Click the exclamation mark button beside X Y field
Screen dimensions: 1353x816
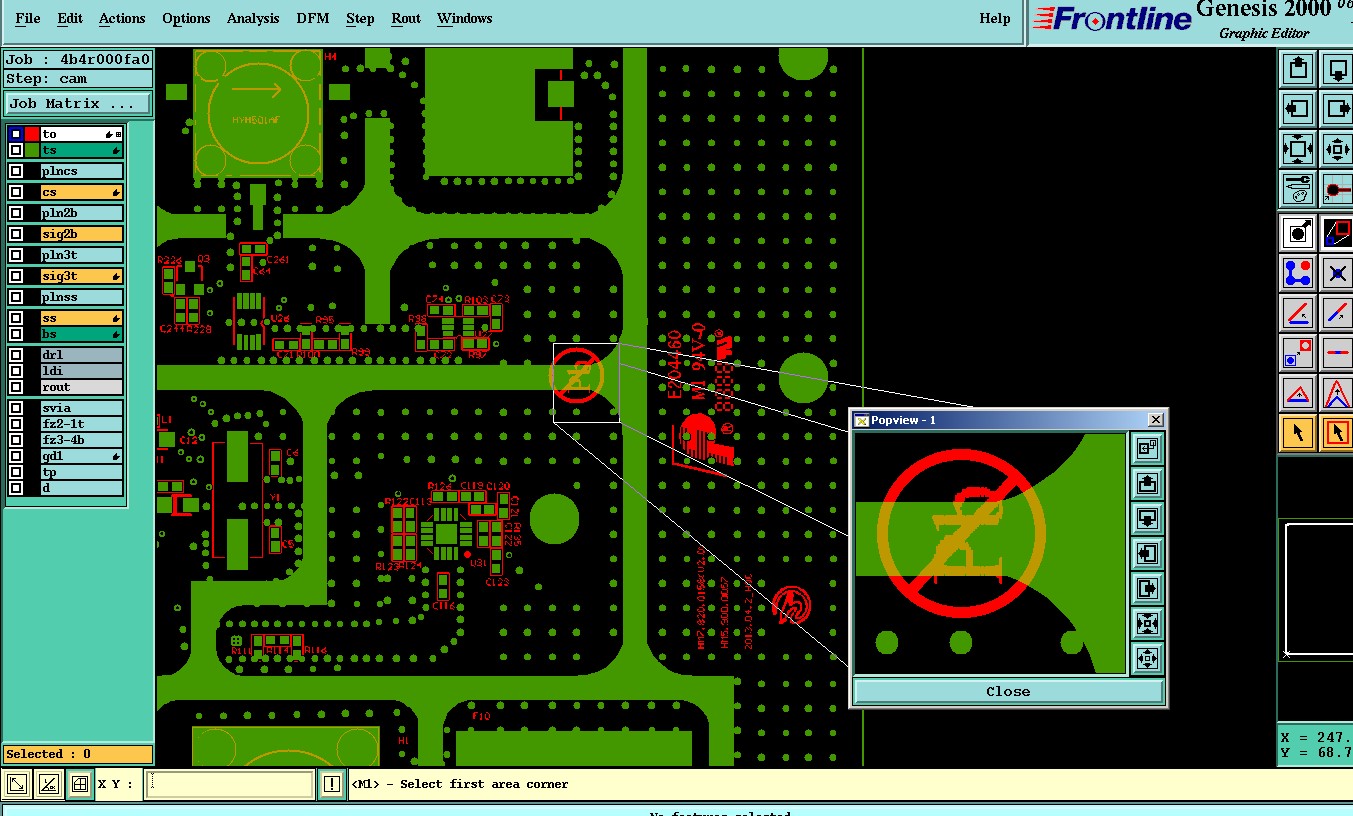pos(332,785)
